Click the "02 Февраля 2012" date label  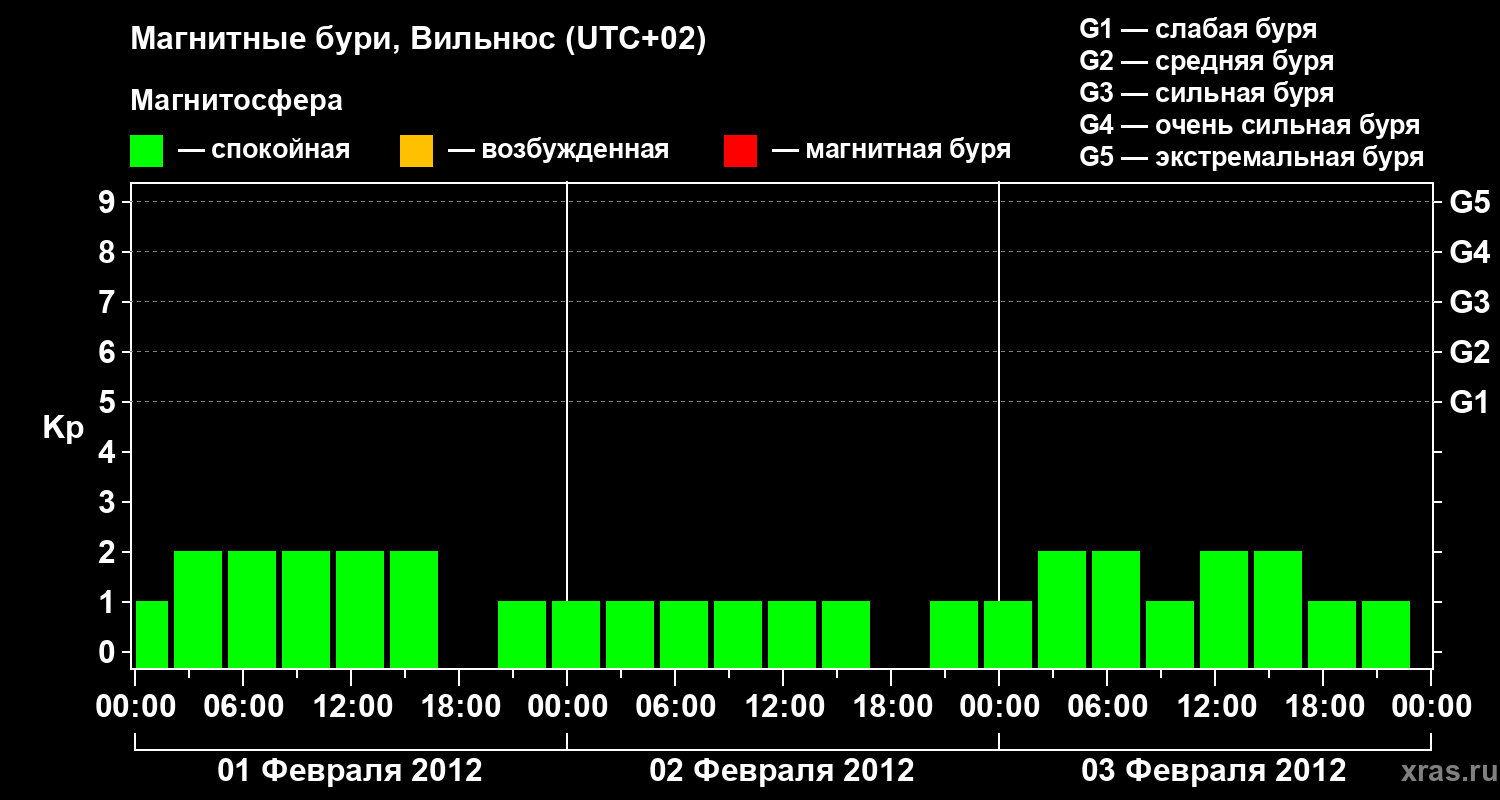[x=782, y=771]
